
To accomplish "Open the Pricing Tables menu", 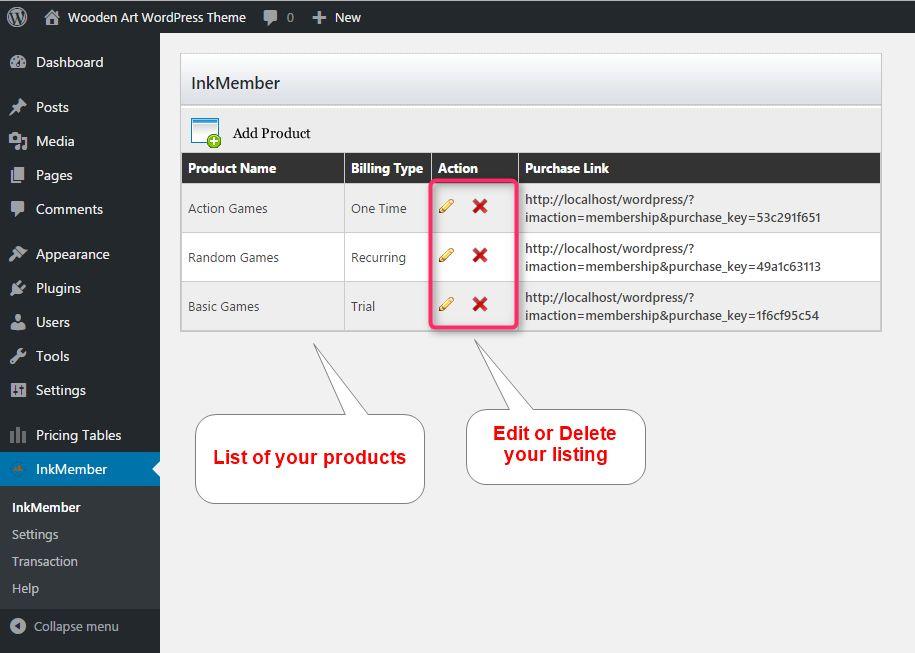I will click(80, 435).
